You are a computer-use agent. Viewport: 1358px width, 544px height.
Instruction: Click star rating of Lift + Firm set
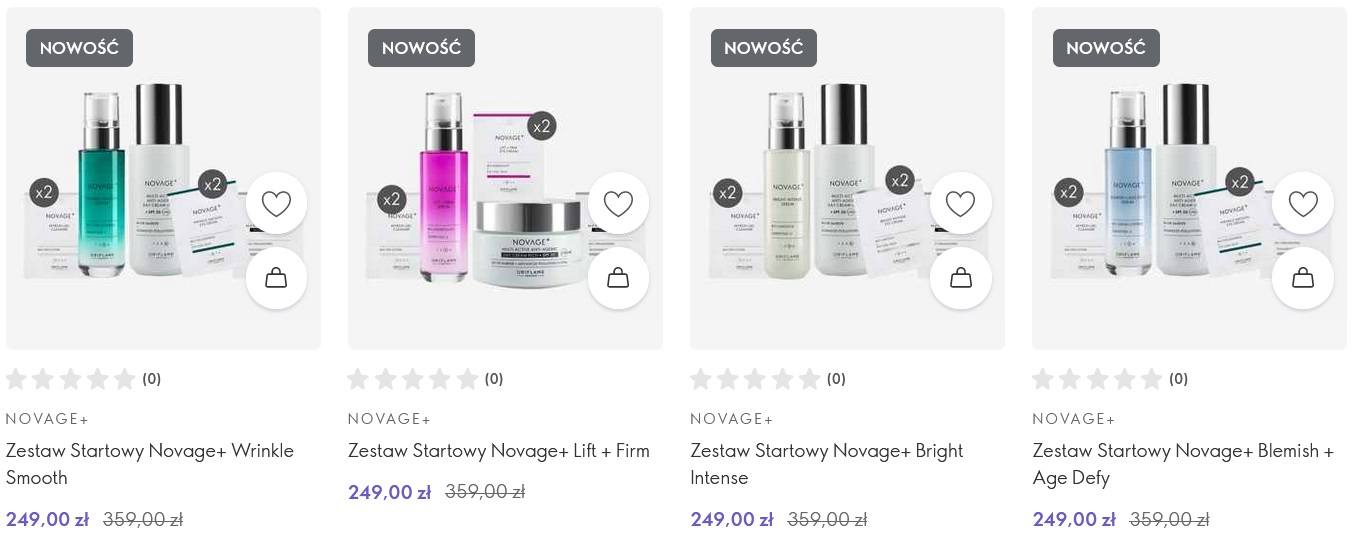[412, 379]
